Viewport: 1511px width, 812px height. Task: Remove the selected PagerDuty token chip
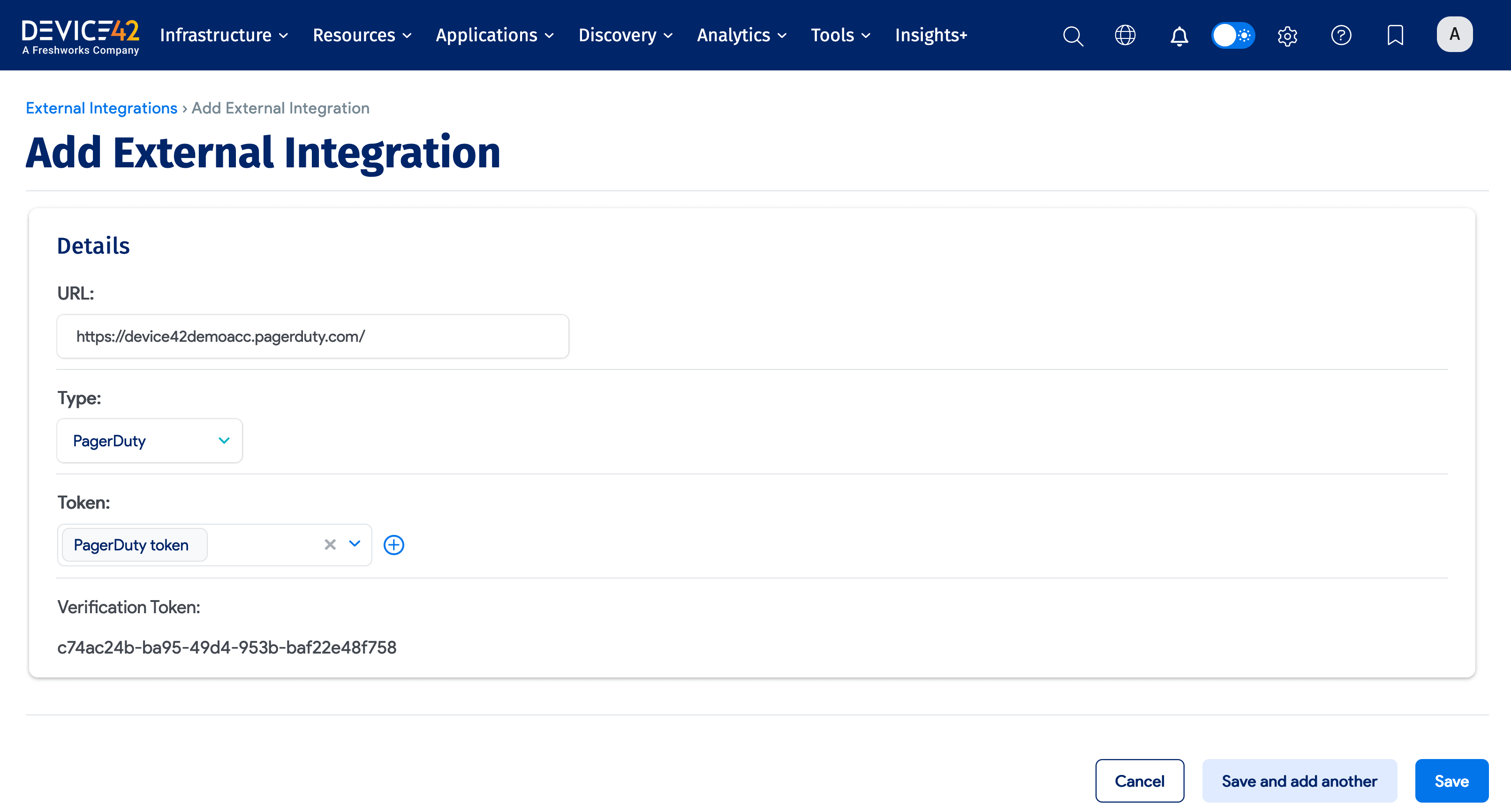329,545
